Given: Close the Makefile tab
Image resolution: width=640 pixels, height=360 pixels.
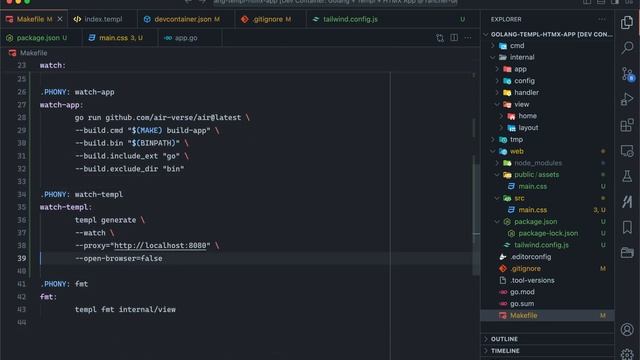Looking at the screenshot, I should pyautogui.click(x=60, y=19).
